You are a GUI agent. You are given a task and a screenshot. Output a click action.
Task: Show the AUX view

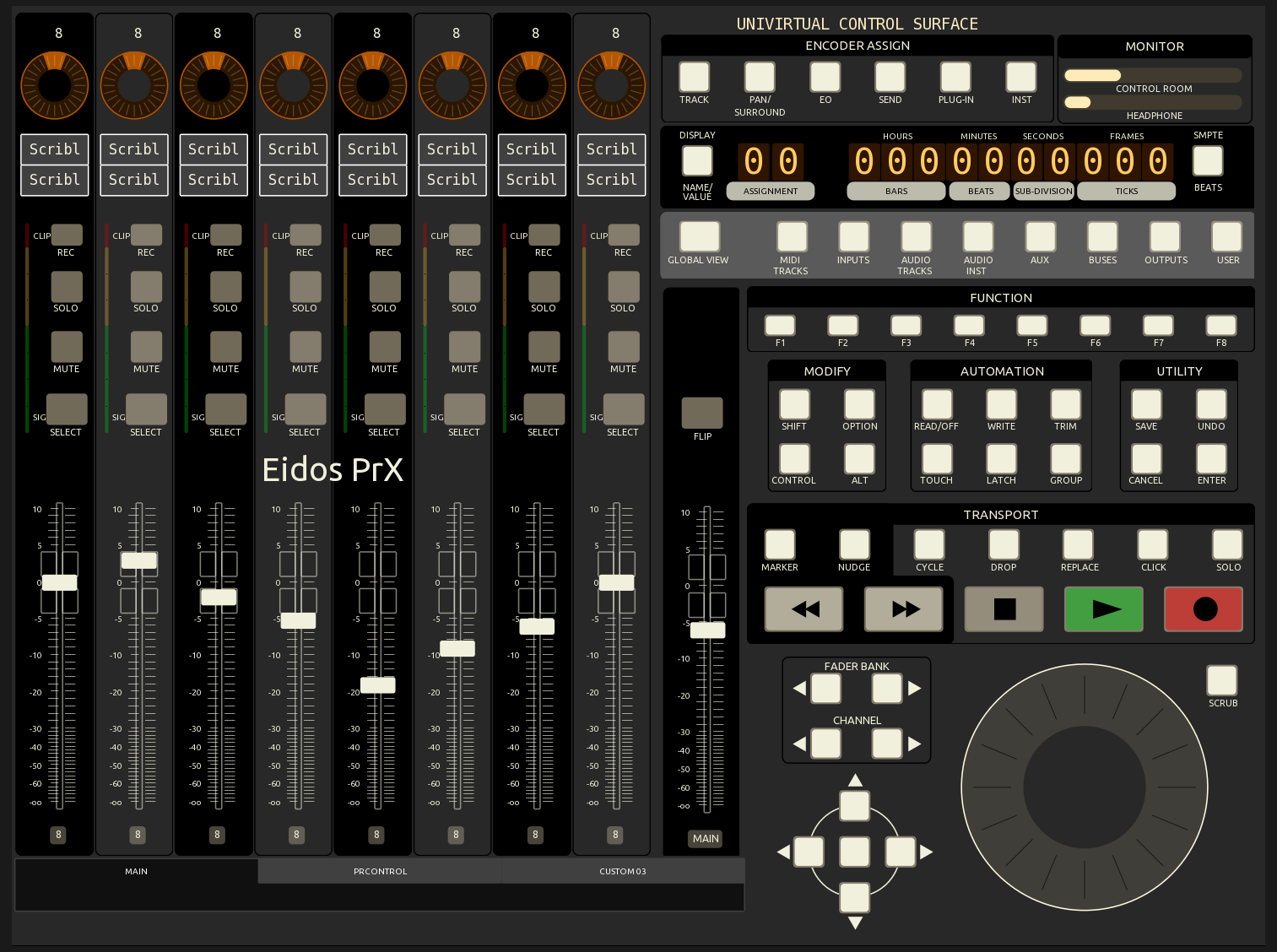(1040, 237)
